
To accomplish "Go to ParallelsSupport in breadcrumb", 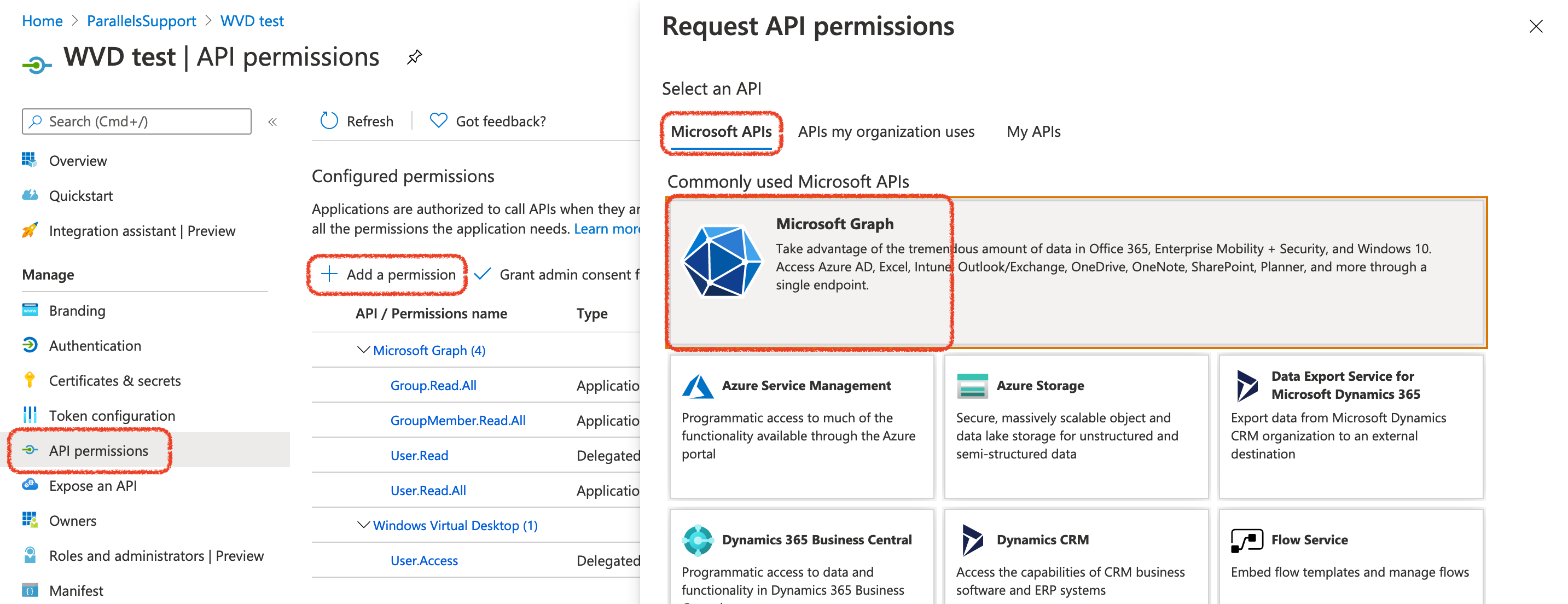I will click(141, 21).
